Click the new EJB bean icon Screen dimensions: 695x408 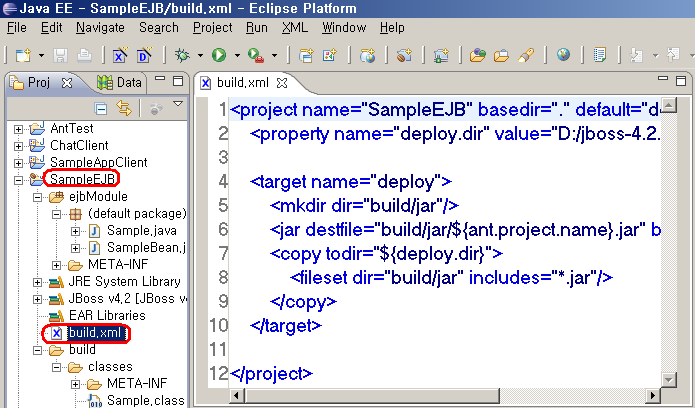coord(404,55)
